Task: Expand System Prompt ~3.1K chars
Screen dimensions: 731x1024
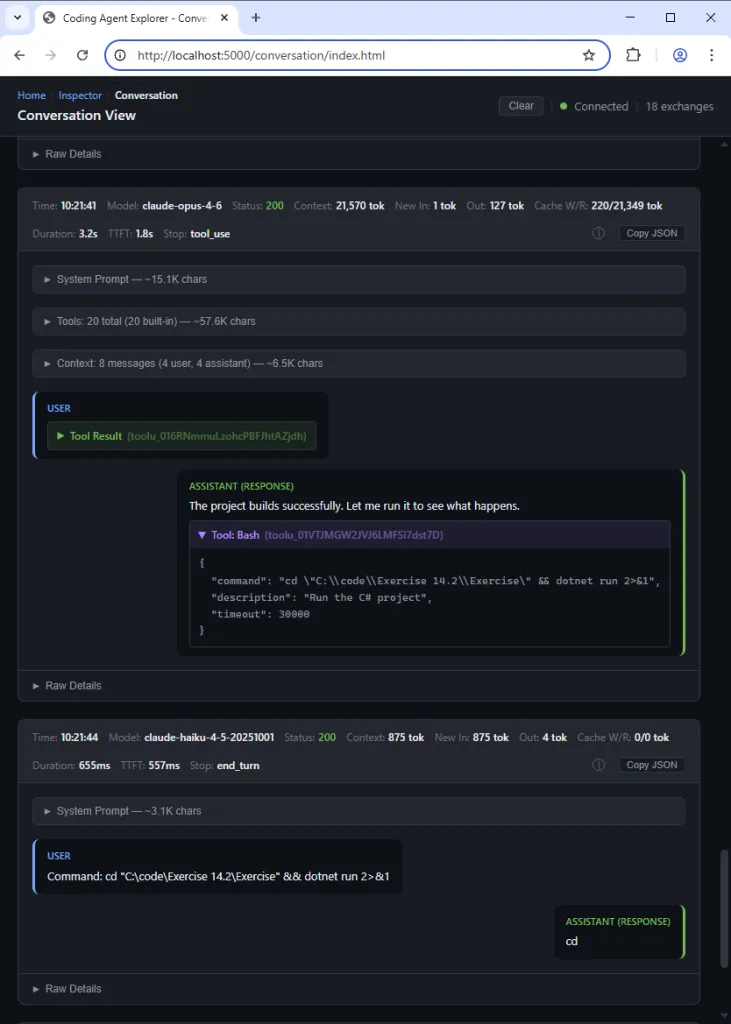Action: coord(359,811)
